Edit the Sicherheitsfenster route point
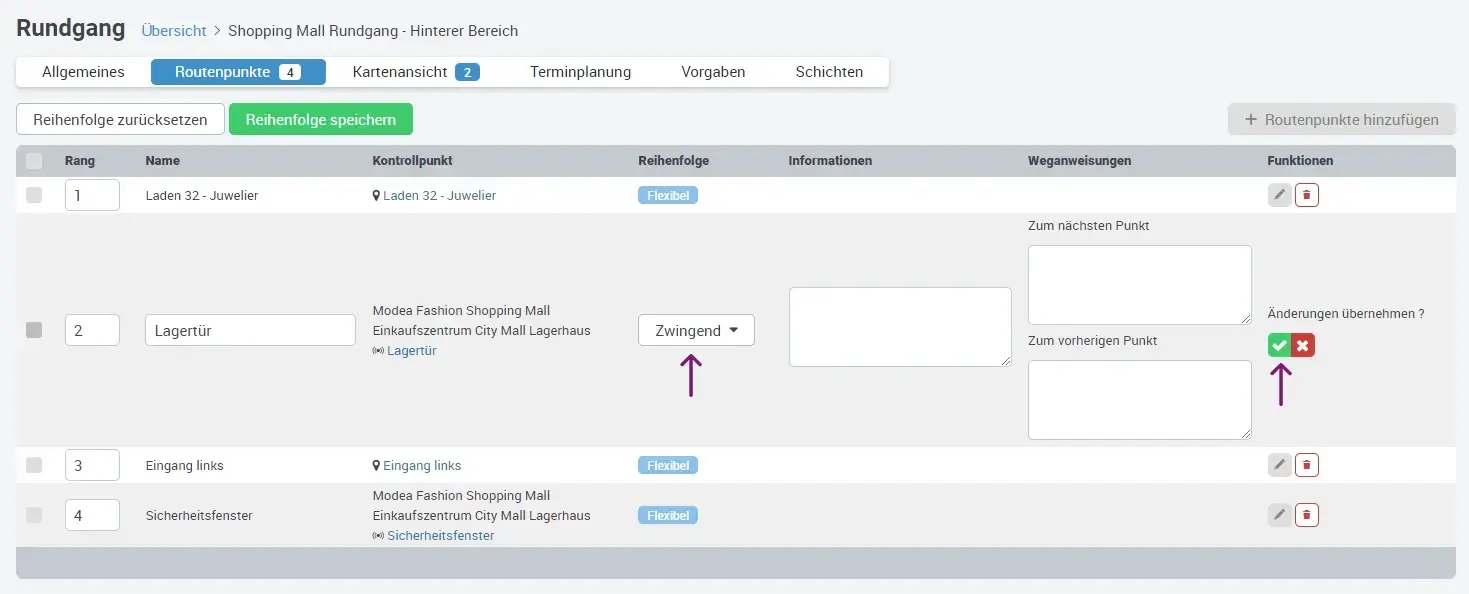The height and width of the screenshot is (594, 1469). point(1279,515)
